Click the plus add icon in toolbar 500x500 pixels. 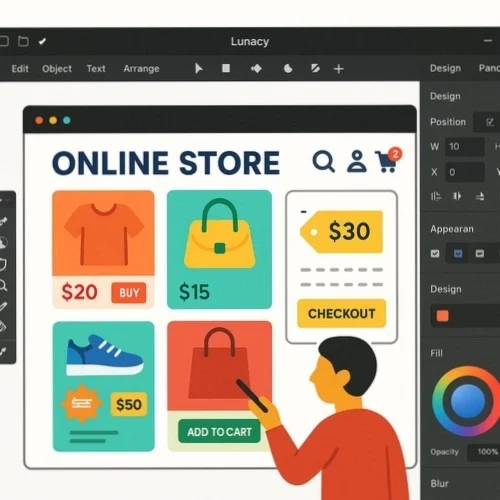pos(339,69)
